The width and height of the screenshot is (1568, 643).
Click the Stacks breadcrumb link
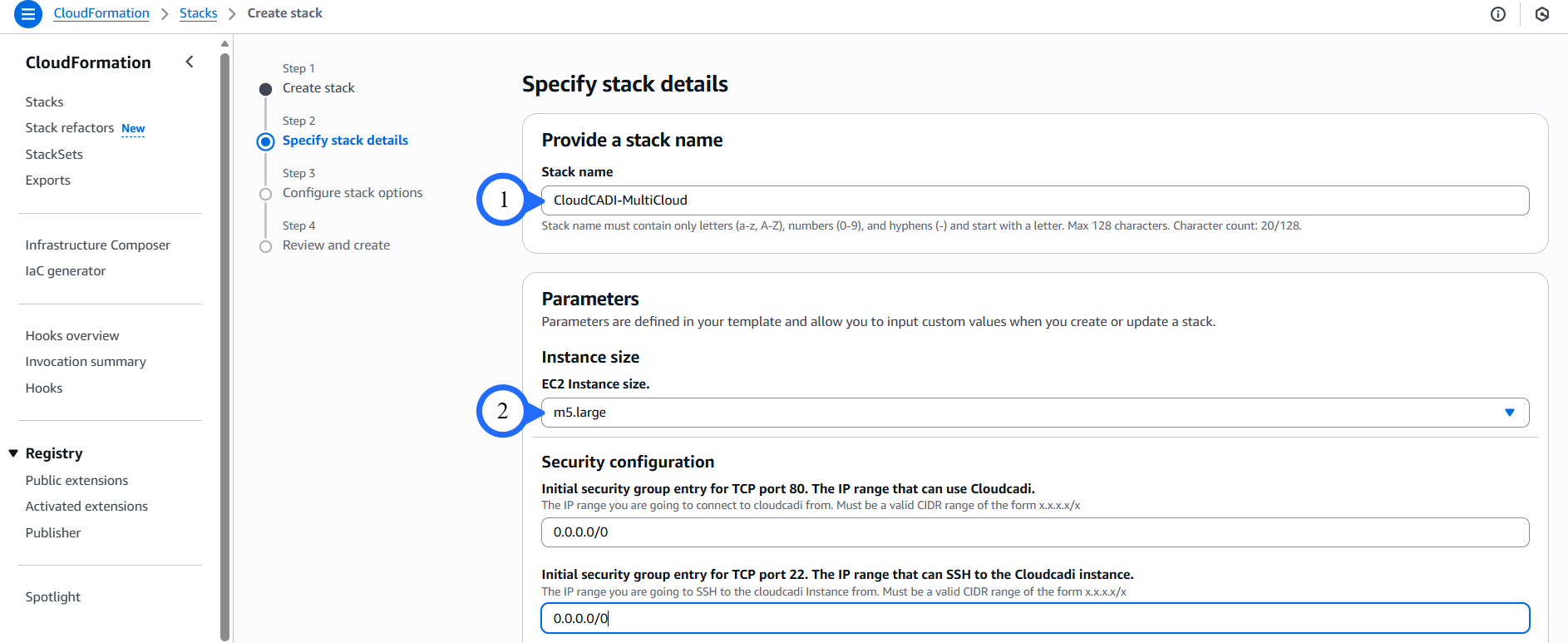198,13
